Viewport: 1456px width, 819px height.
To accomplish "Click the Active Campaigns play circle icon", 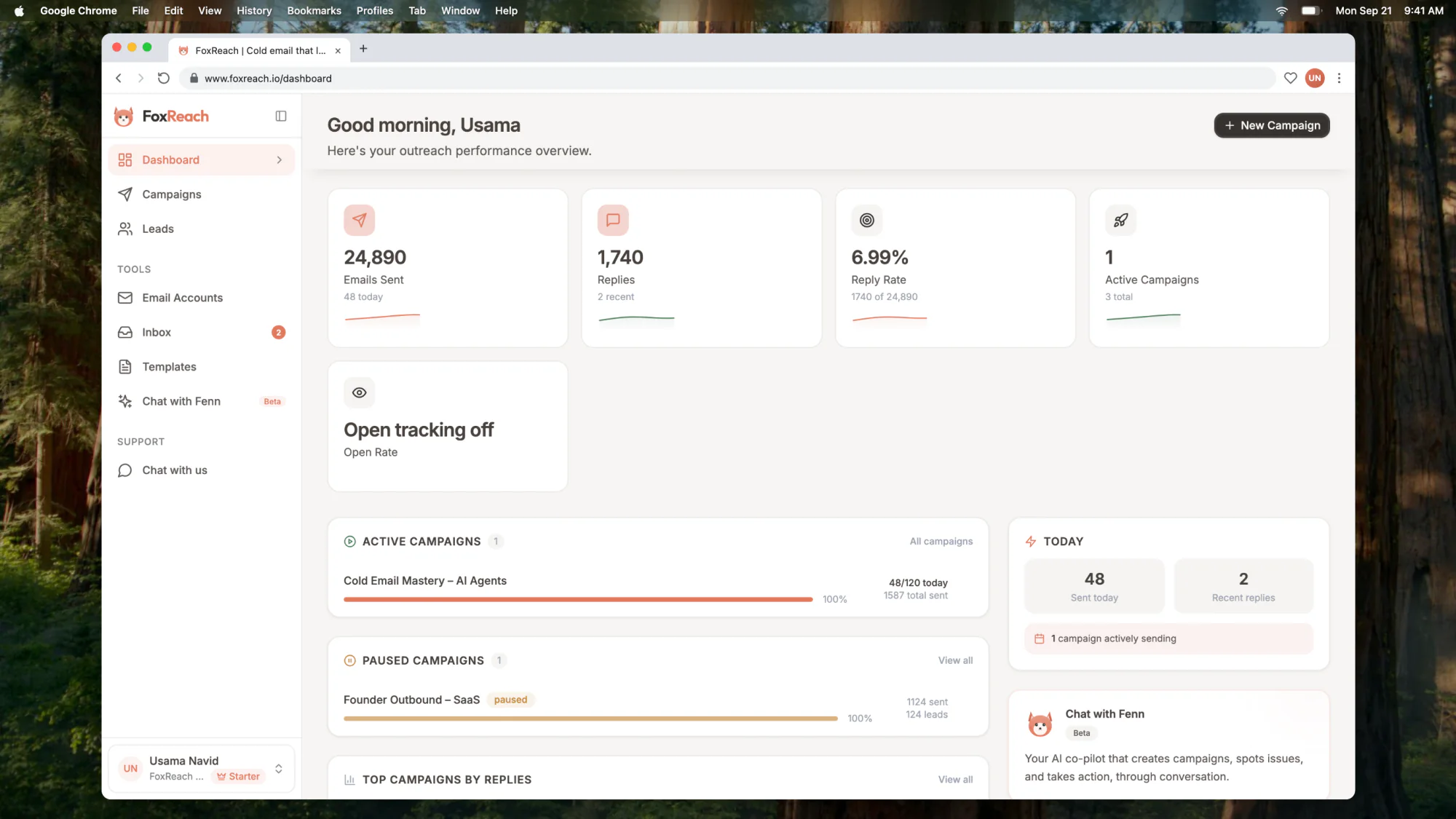I will click(x=349, y=542).
